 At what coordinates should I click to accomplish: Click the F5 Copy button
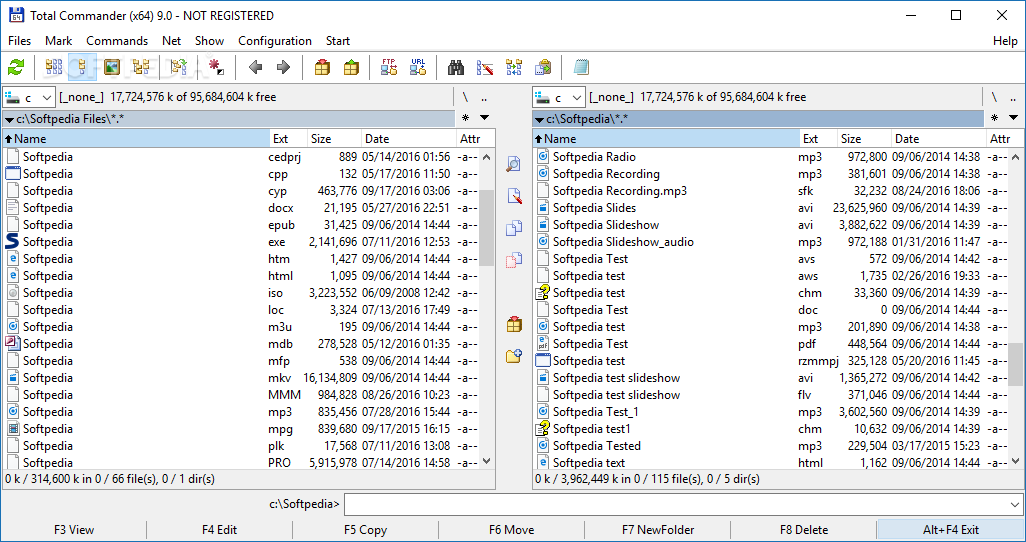point(365,530)
